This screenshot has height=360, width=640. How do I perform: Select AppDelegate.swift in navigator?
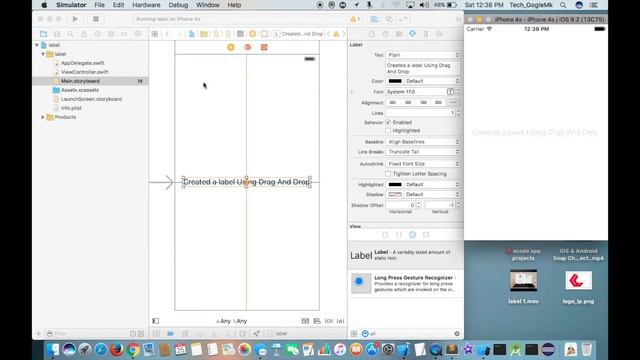(x=82, y=63)
